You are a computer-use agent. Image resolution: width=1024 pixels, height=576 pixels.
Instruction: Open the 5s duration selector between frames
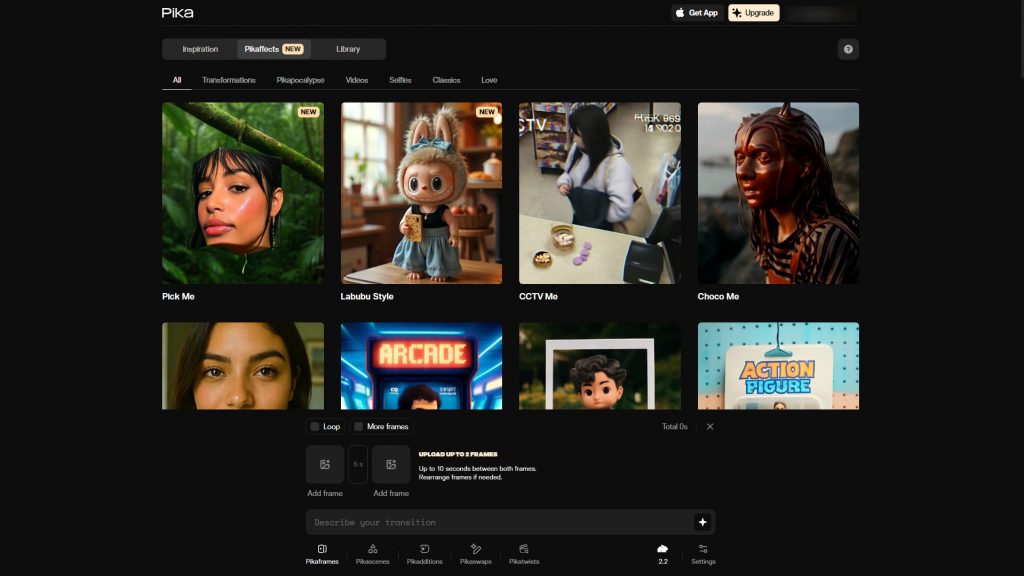[358, 464]
